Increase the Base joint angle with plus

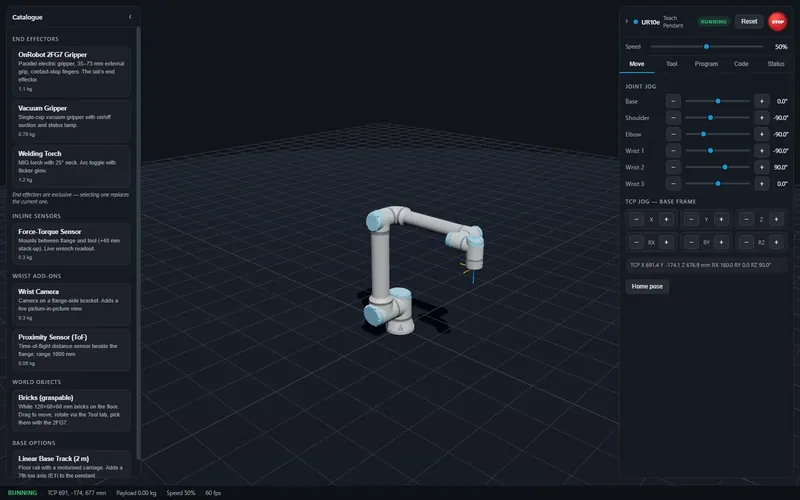pos(762,101)
